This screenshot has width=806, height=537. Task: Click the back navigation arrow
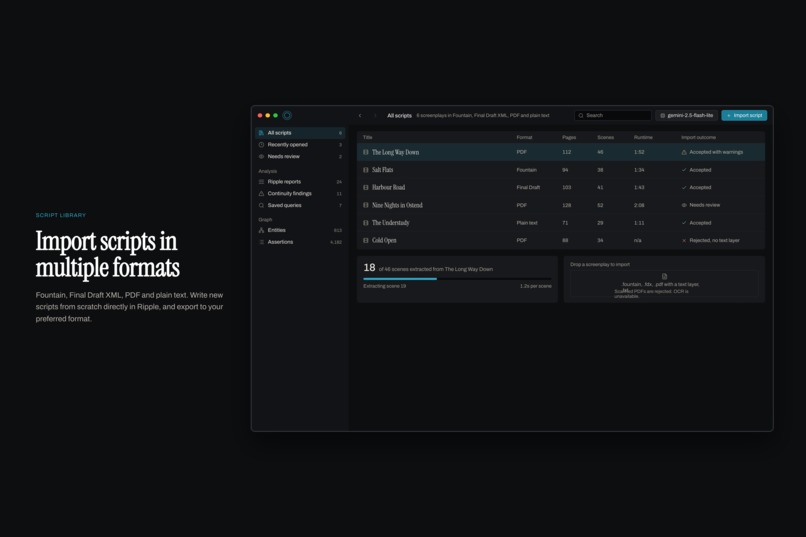pyautogui.click(x=360, y=116)
